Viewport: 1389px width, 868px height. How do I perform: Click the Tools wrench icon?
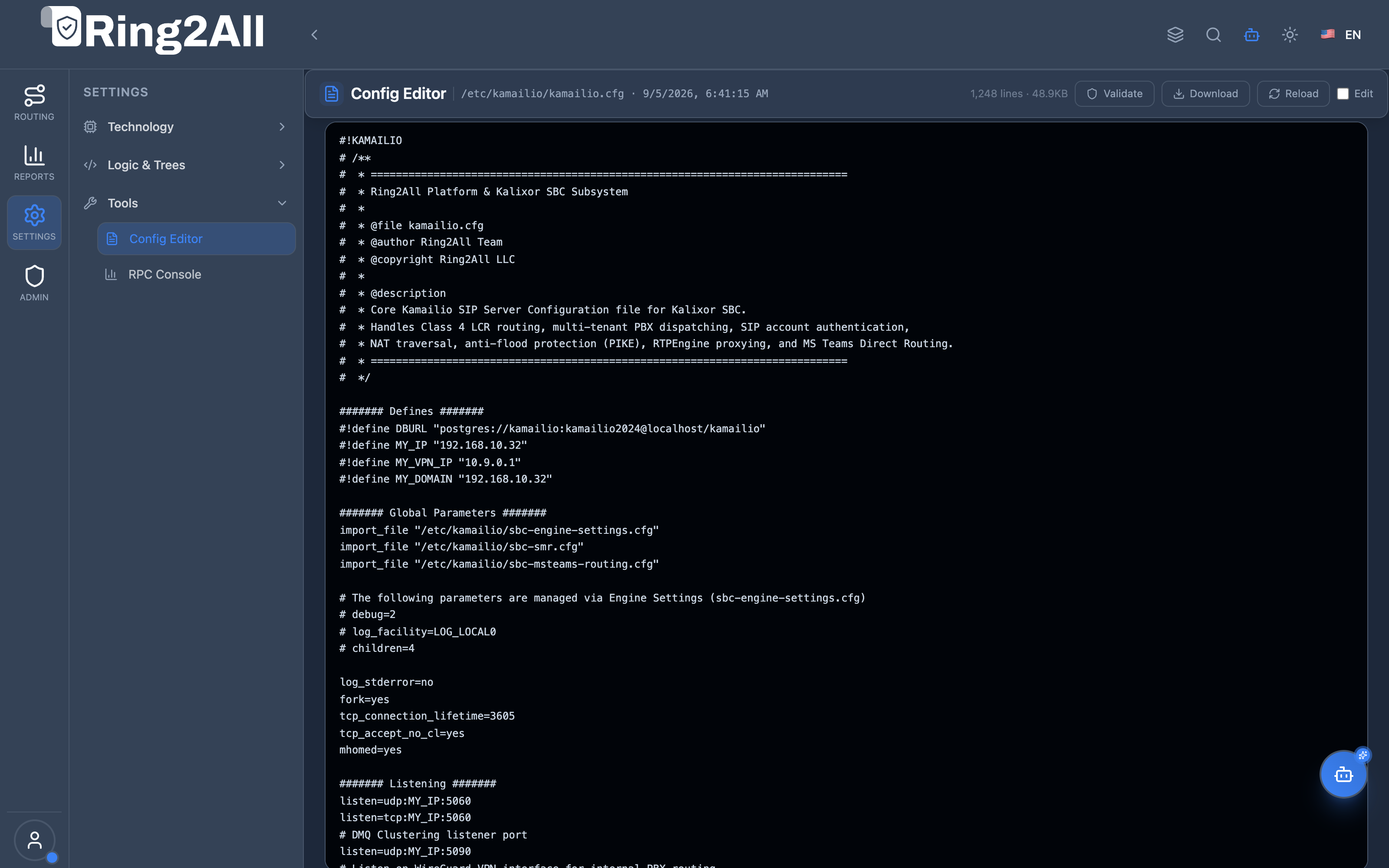pos(90,203)
